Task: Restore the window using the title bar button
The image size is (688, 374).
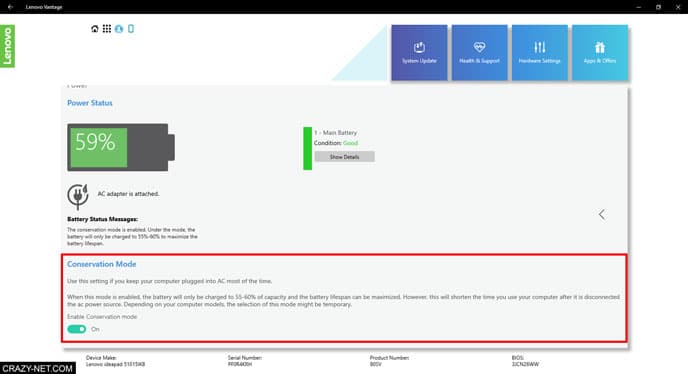Action: click(658, 7)
